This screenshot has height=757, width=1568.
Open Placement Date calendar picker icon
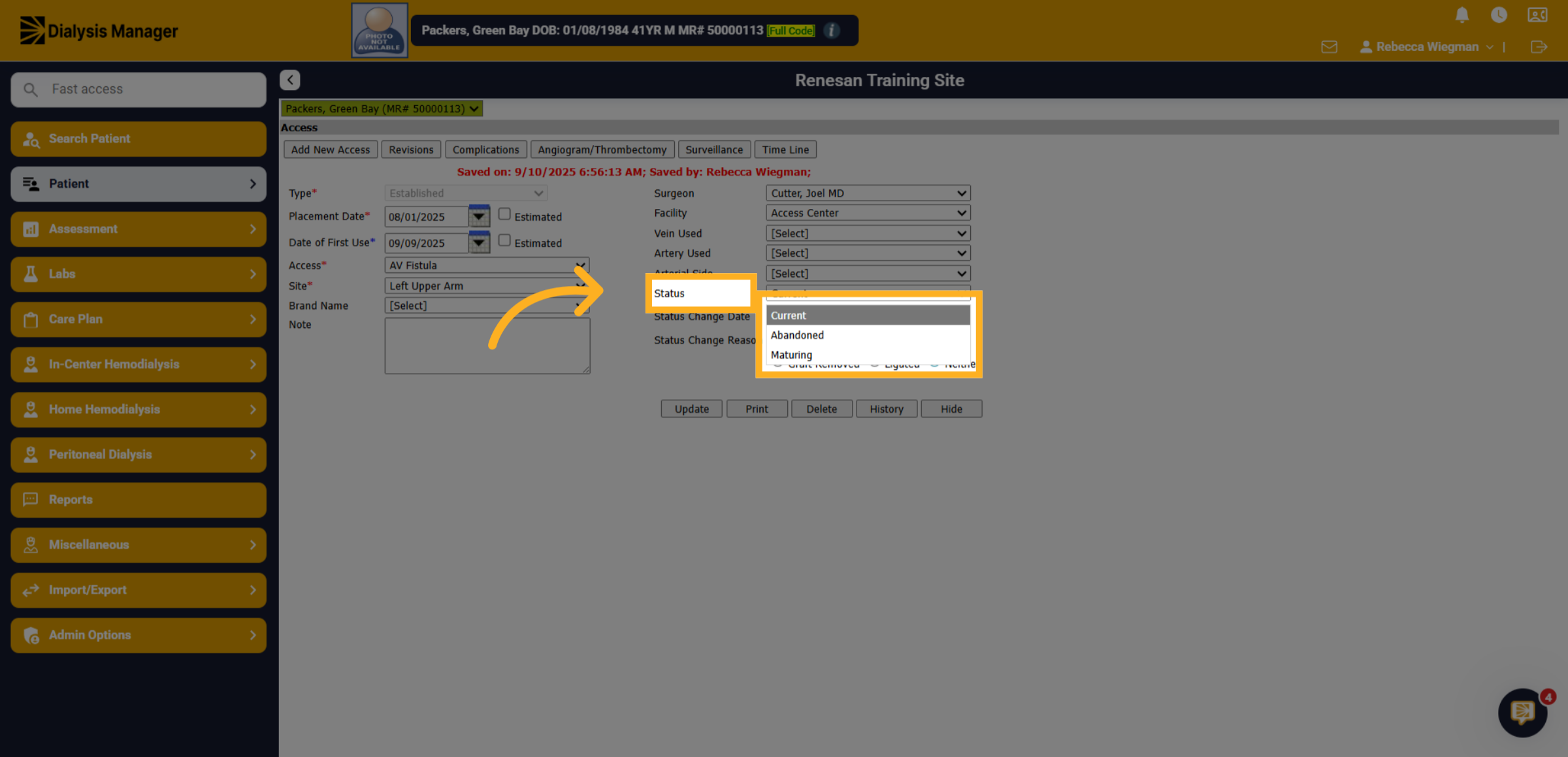tap(479, 216)
